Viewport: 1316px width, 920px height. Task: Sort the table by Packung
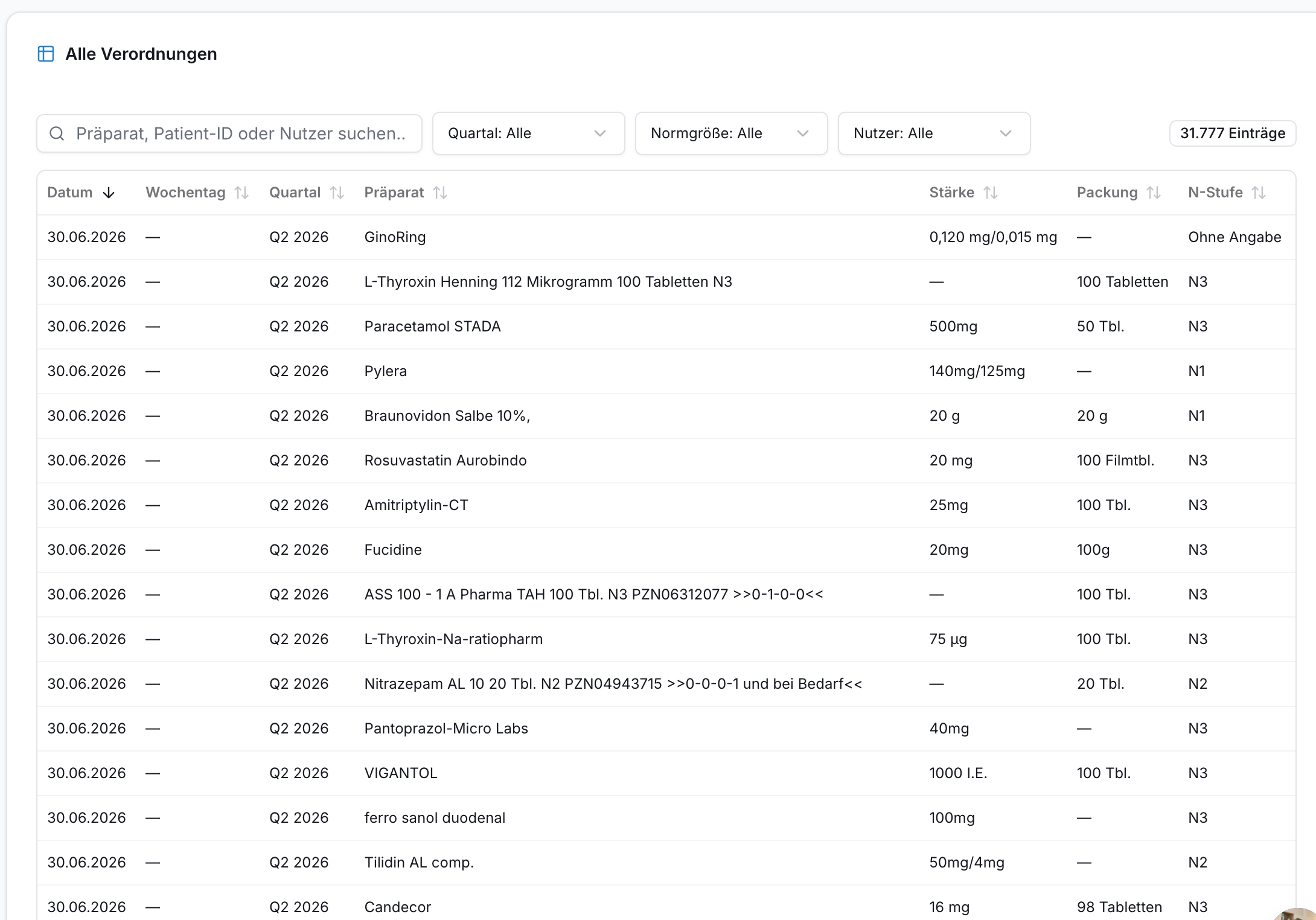click(x=1154, y=193)
